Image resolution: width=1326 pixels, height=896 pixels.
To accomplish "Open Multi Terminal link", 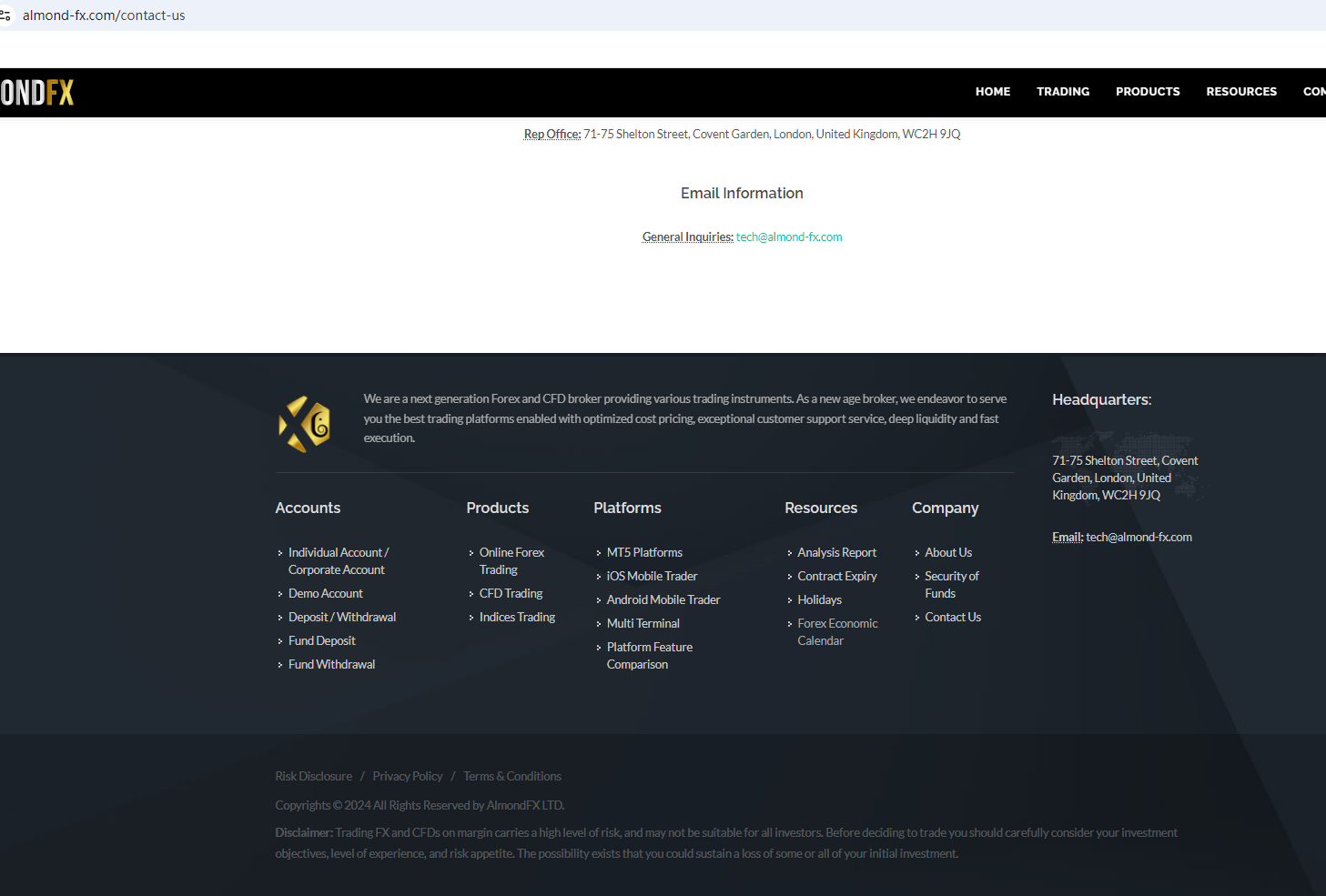I will click(643, 624).
